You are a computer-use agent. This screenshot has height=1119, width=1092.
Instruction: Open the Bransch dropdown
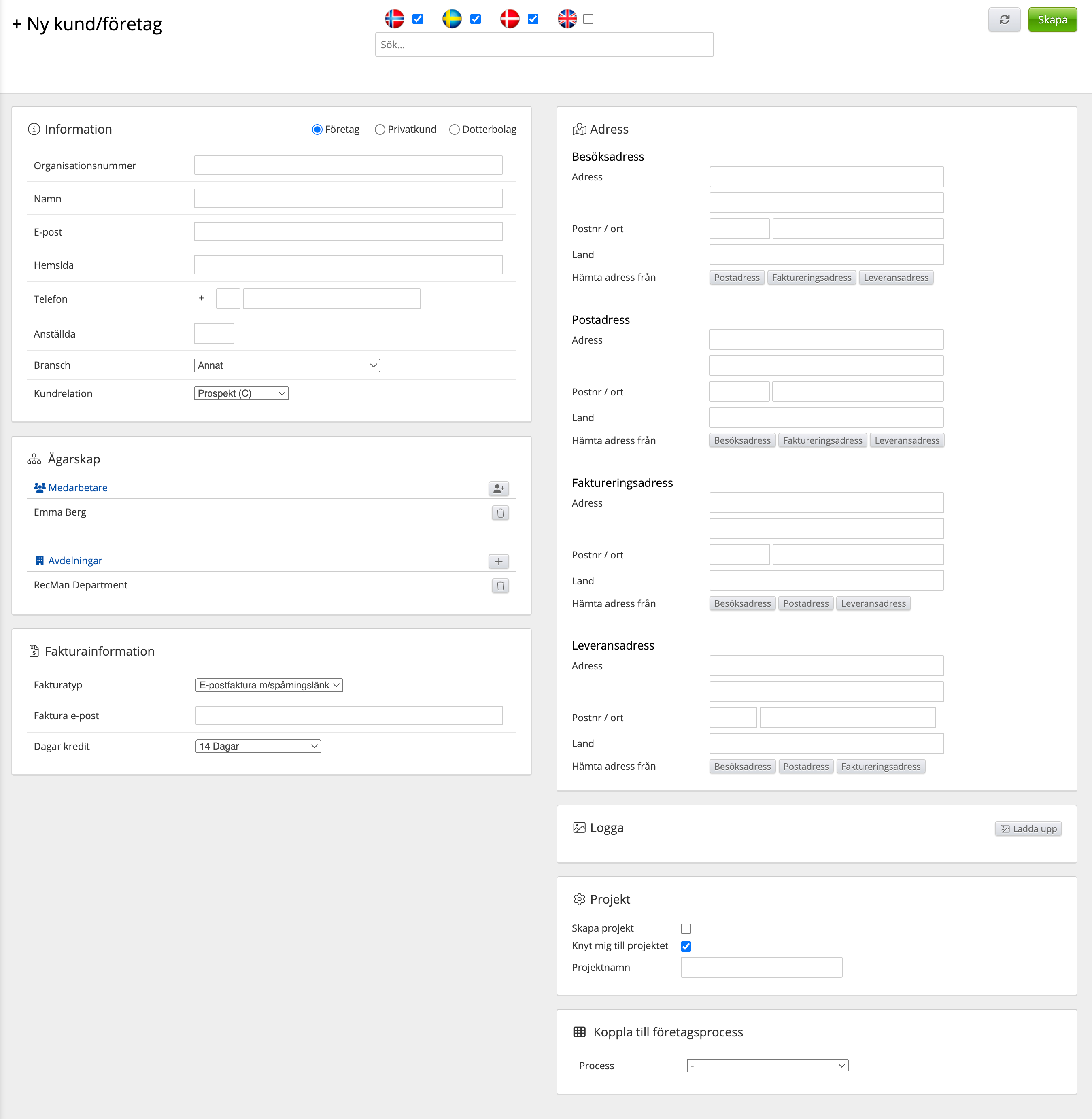tap(287, 365)
